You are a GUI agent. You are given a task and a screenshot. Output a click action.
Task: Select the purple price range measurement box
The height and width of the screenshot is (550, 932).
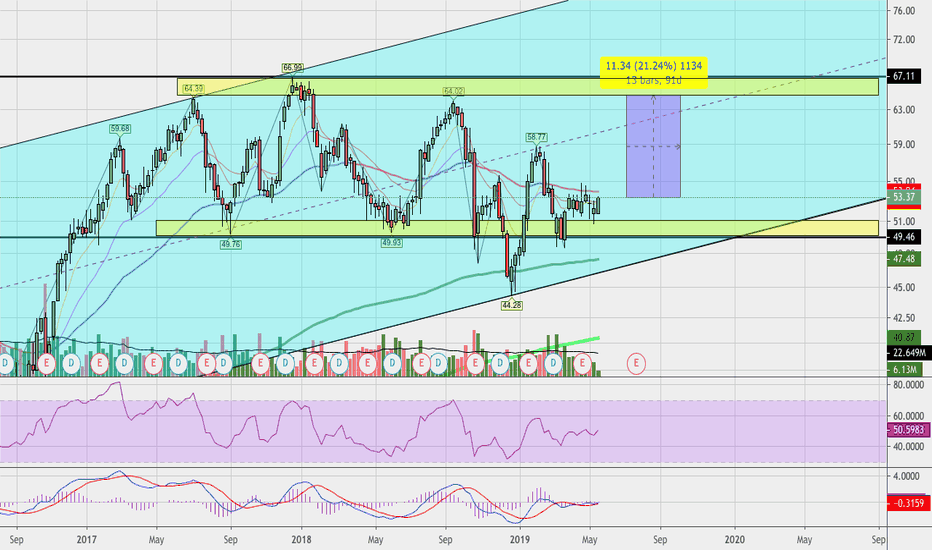coord(653,146)
